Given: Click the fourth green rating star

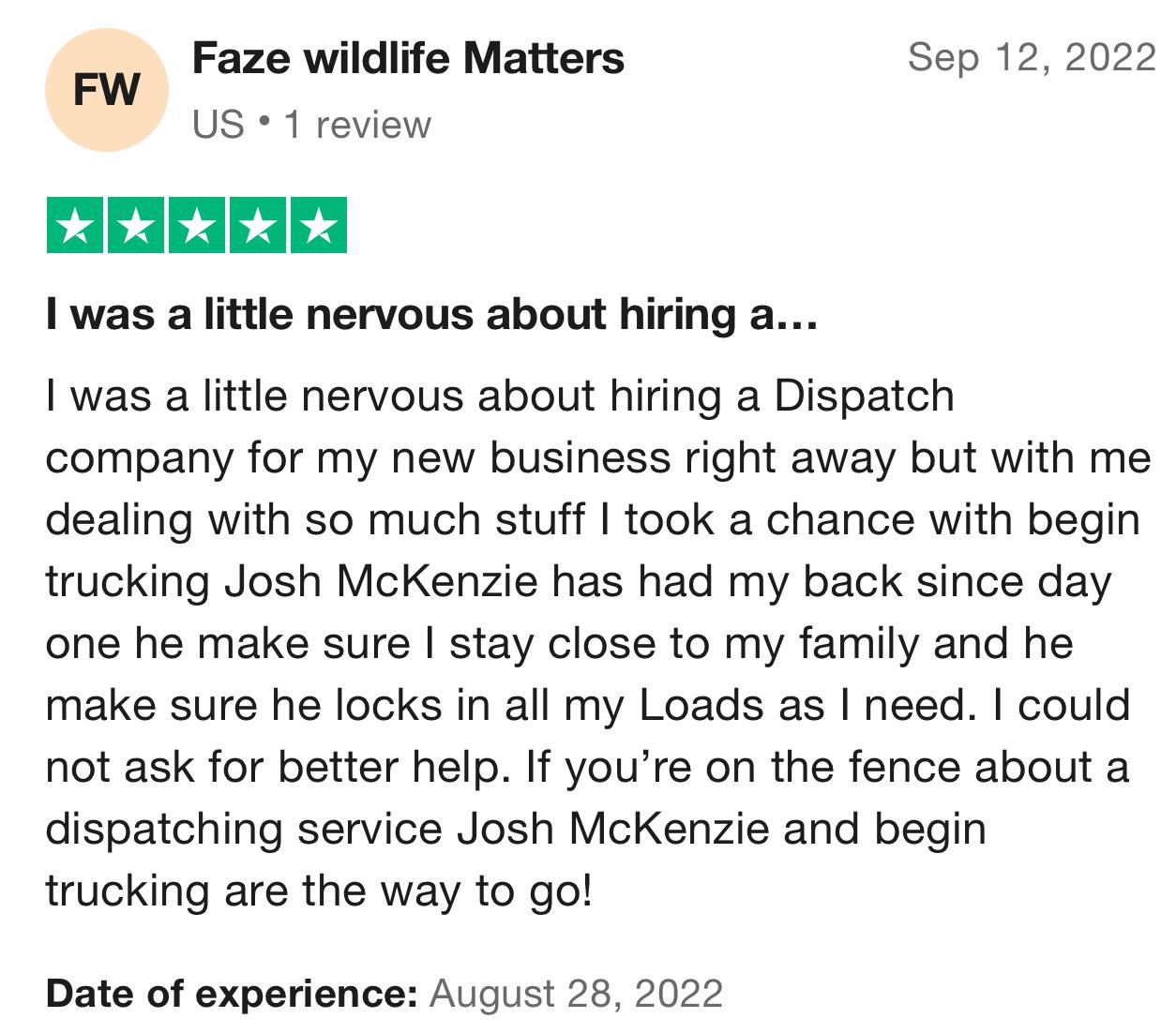Looking at the screenshot, I should click(258, 226).
